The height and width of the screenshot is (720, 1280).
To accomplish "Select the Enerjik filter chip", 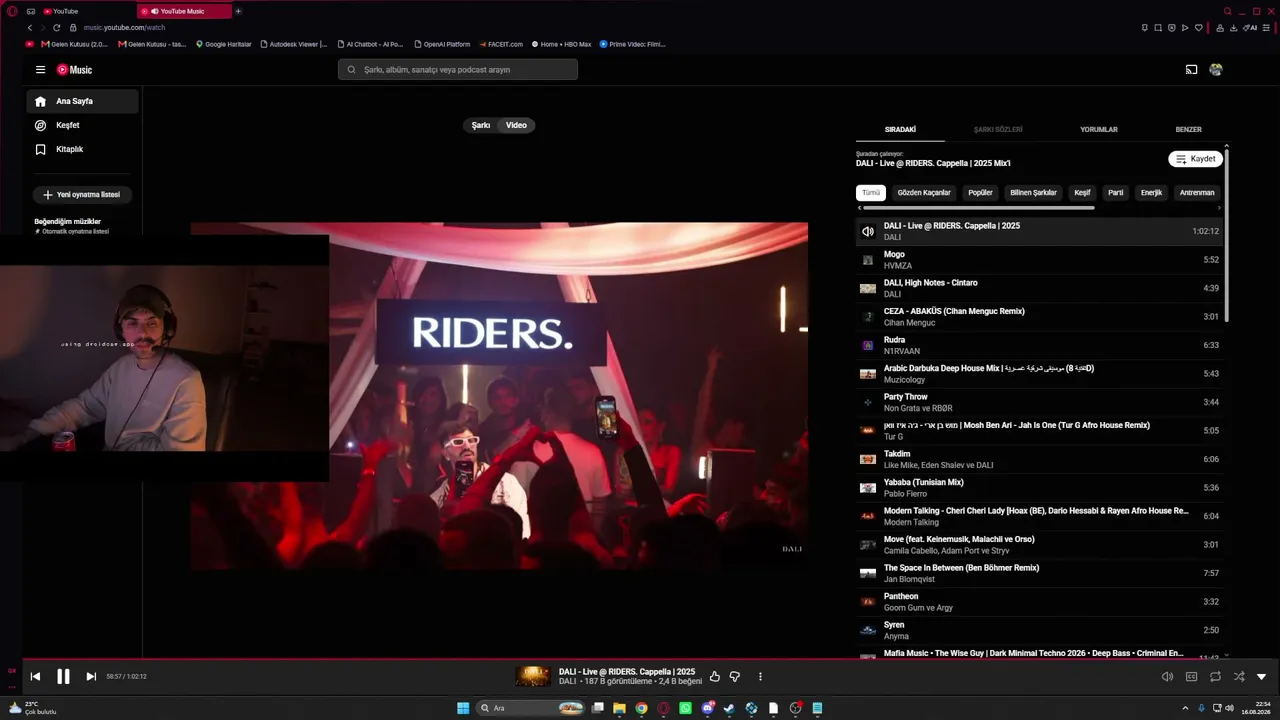I will coord(1152,193).
